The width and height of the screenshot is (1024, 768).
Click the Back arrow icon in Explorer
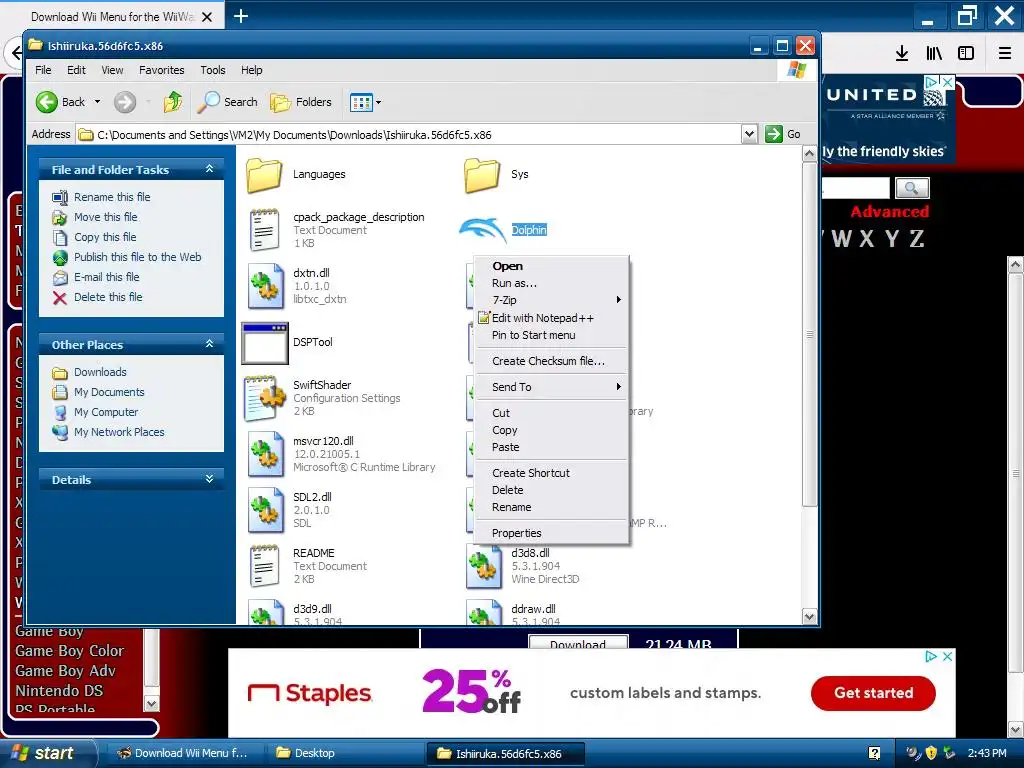(x=47, y=102)
